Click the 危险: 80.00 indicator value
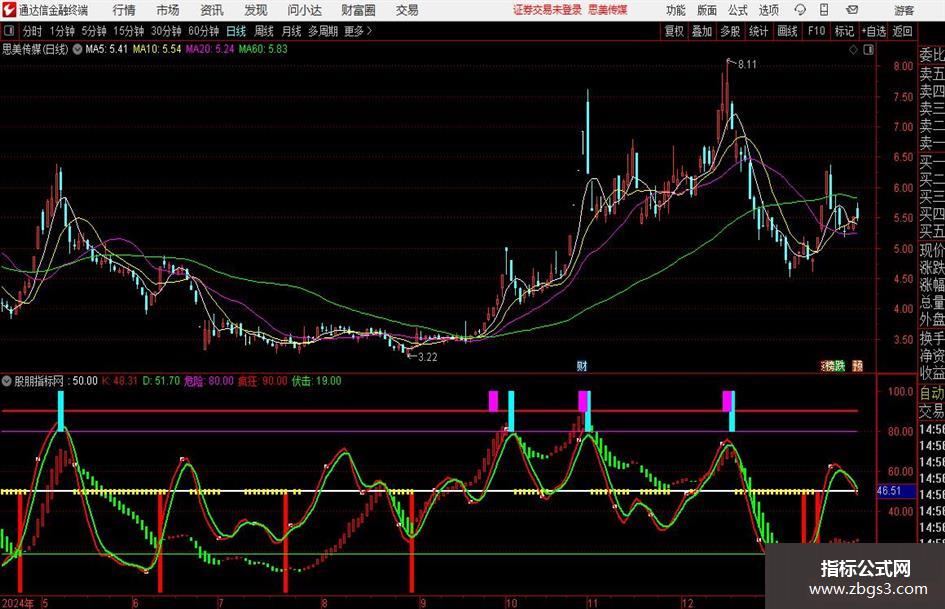 209,381
